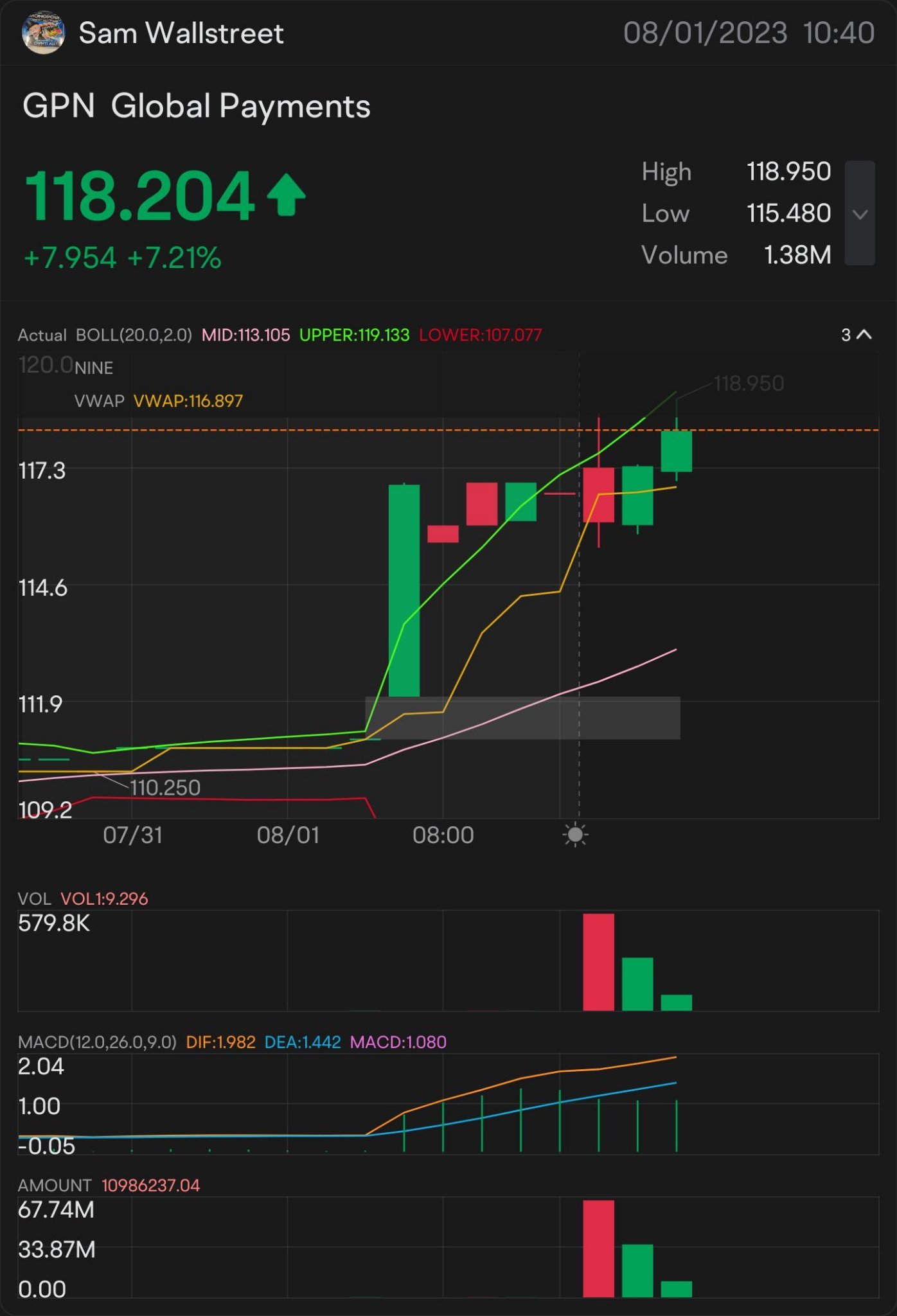Tap the MID:113.105 Bollinger label
This screenshot has height=1316, width=897.
tap(246, 335)
